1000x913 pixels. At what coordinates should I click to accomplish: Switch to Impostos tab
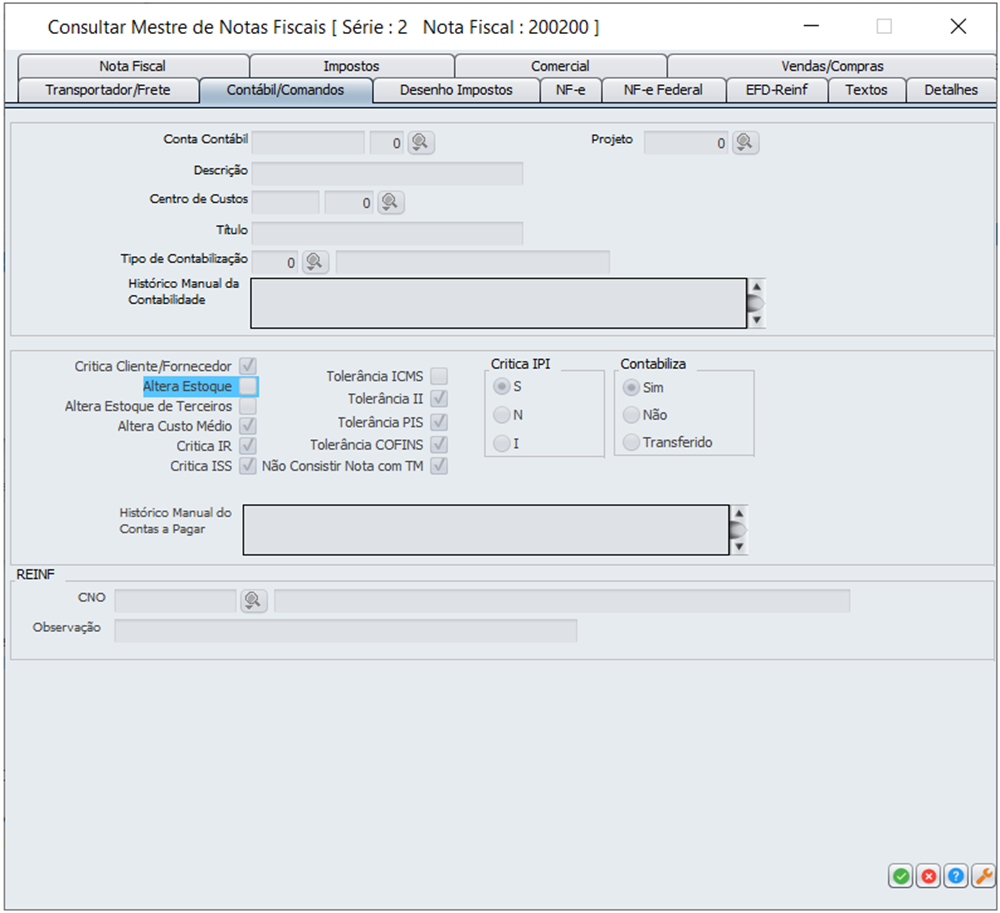351,66
